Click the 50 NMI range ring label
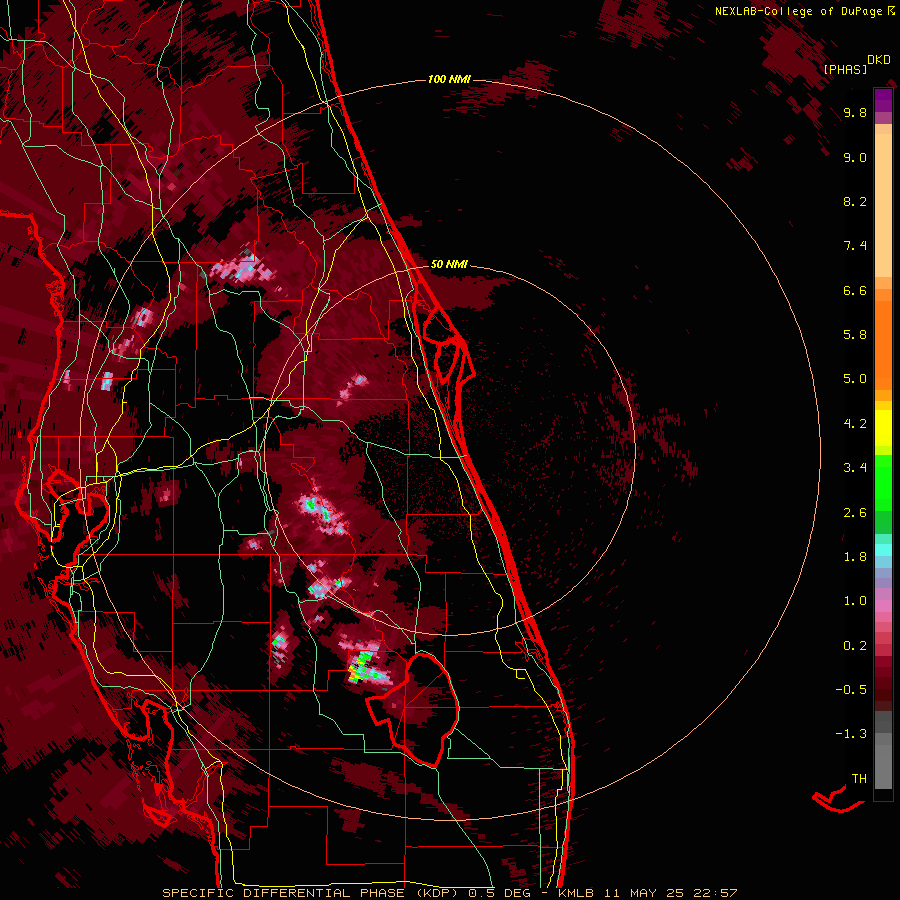This screenshot has width=900, height=900. (x=449, y=264)
